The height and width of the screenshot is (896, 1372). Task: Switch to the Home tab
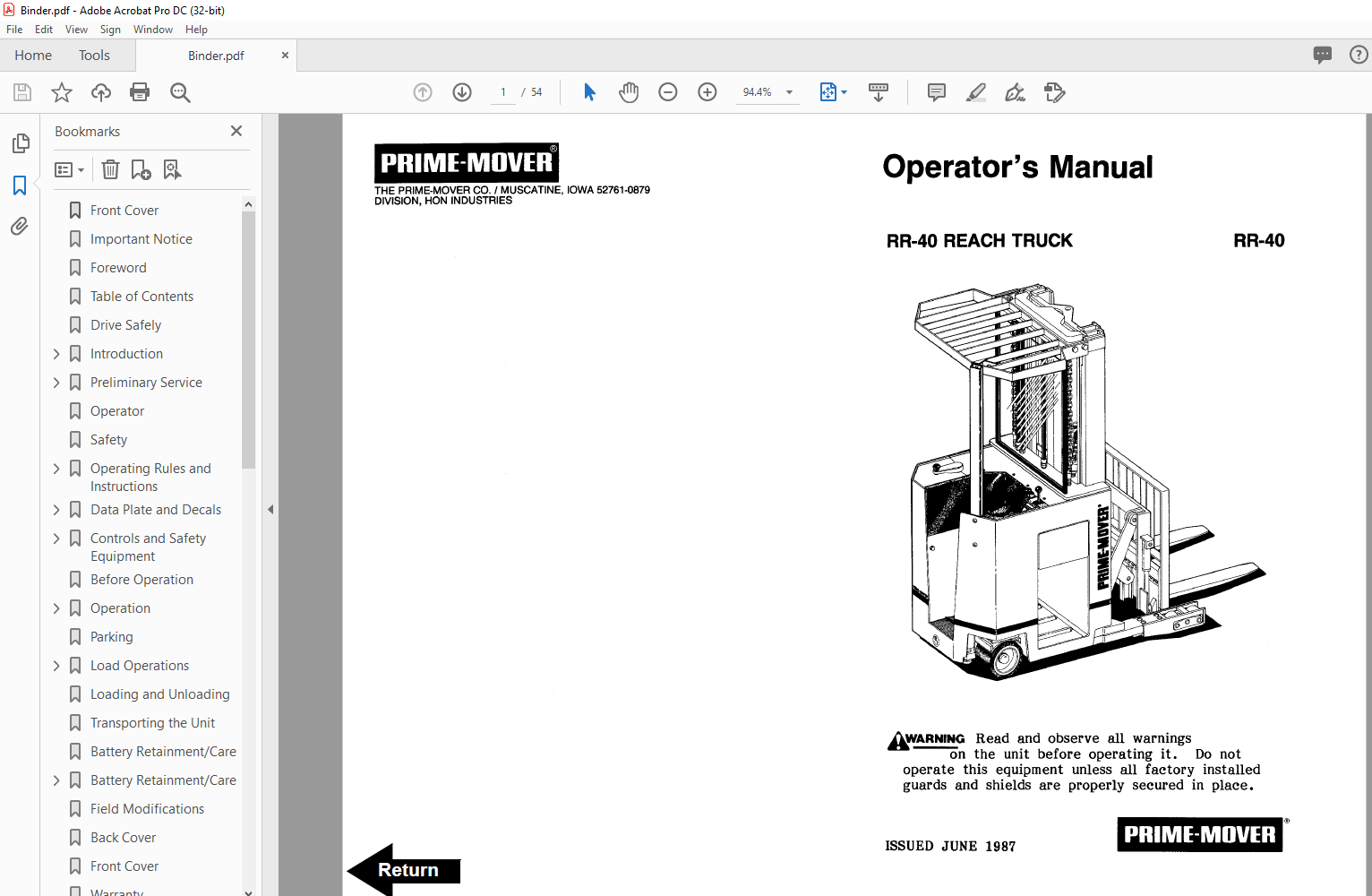coord(33,56)
